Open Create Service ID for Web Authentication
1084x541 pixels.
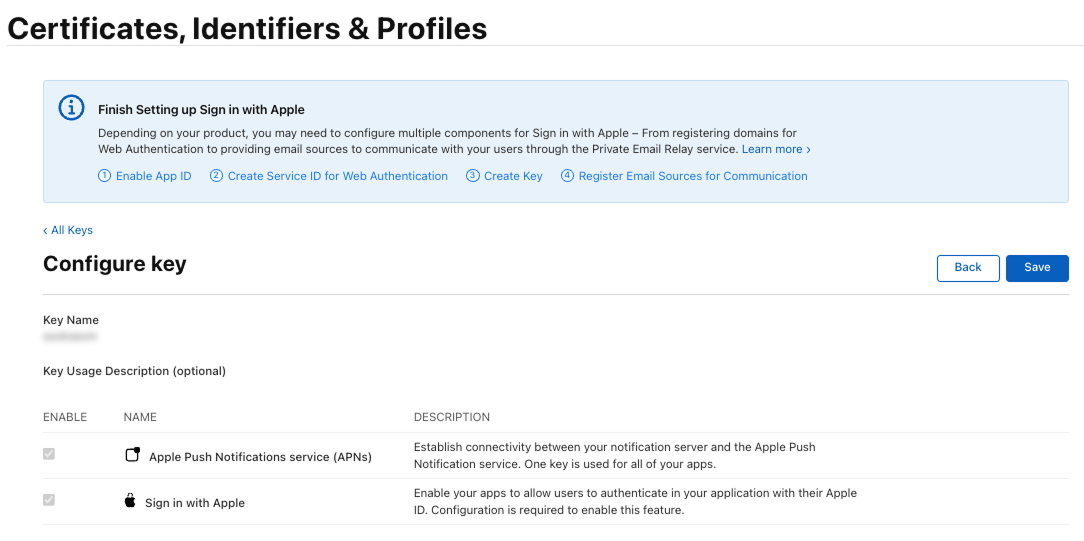click(x=337, y=176)
